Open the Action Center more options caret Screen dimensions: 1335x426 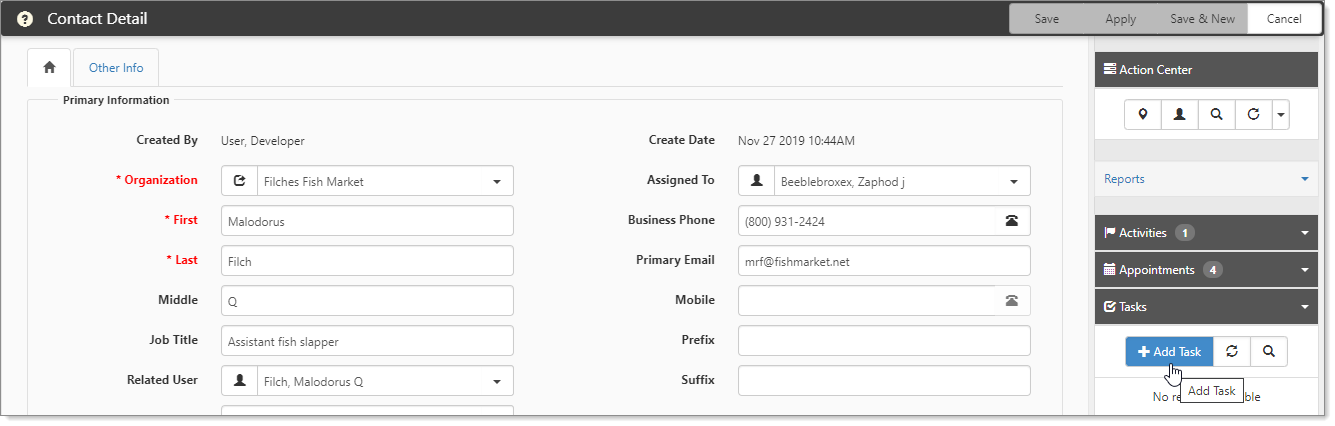[1280, 115]
